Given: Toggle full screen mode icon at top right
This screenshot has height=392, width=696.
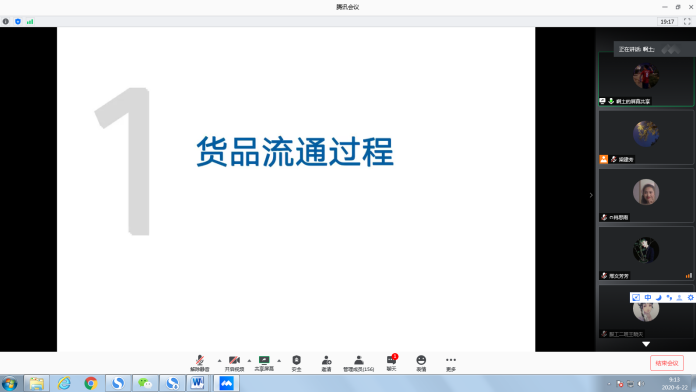Looking at the screenshot, I should (x=687, y=21).
